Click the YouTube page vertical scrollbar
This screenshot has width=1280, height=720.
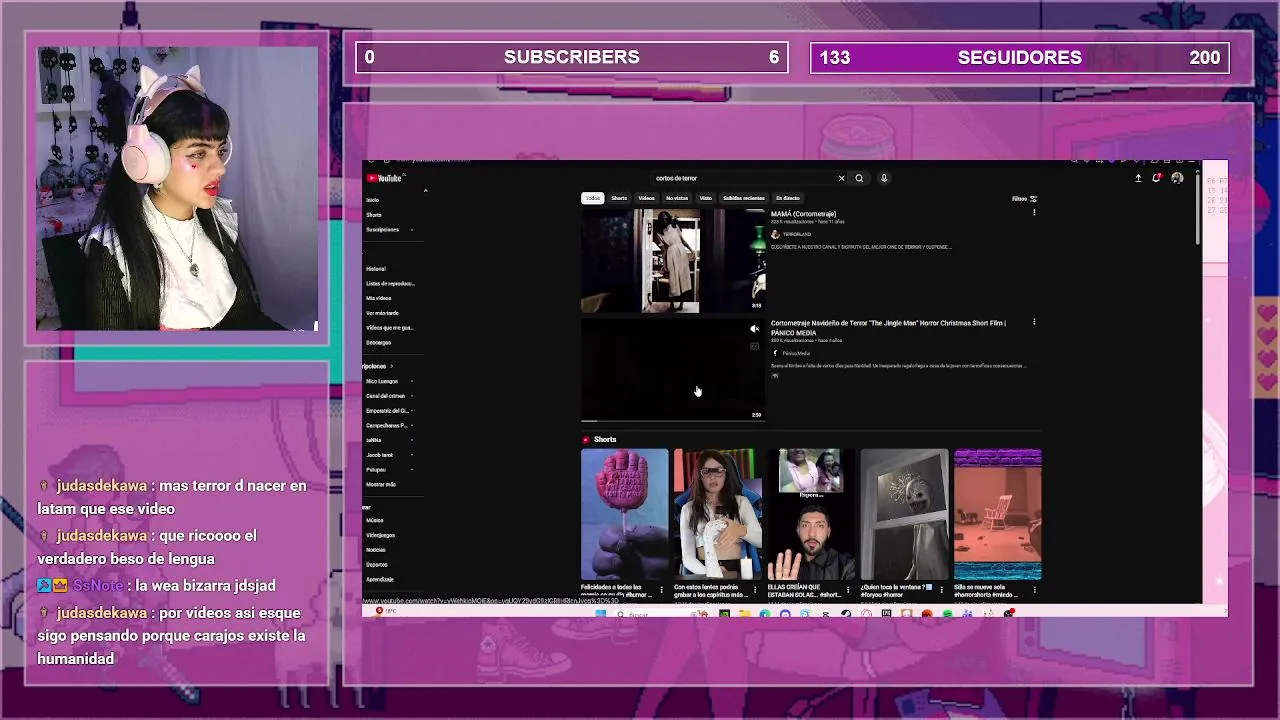1197,210
